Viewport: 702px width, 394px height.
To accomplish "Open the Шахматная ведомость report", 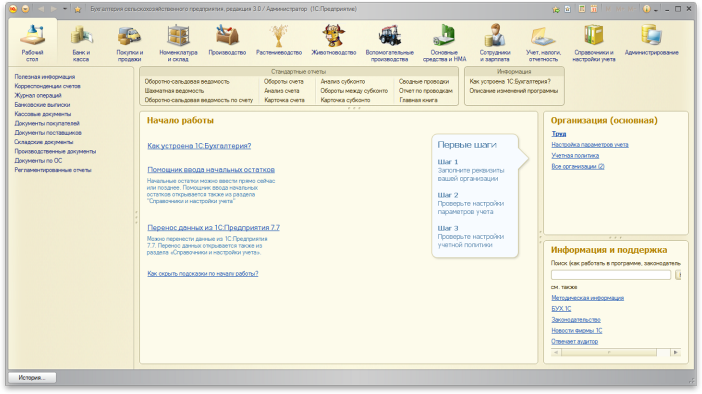I will 174,91.
